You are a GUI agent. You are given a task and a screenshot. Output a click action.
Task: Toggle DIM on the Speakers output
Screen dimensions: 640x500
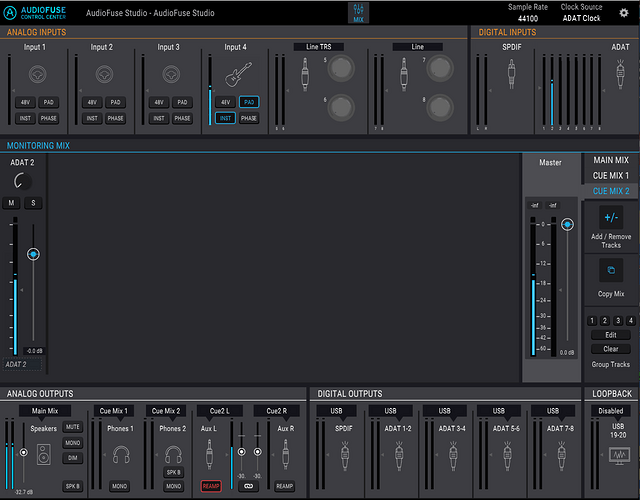coord(73,458)
